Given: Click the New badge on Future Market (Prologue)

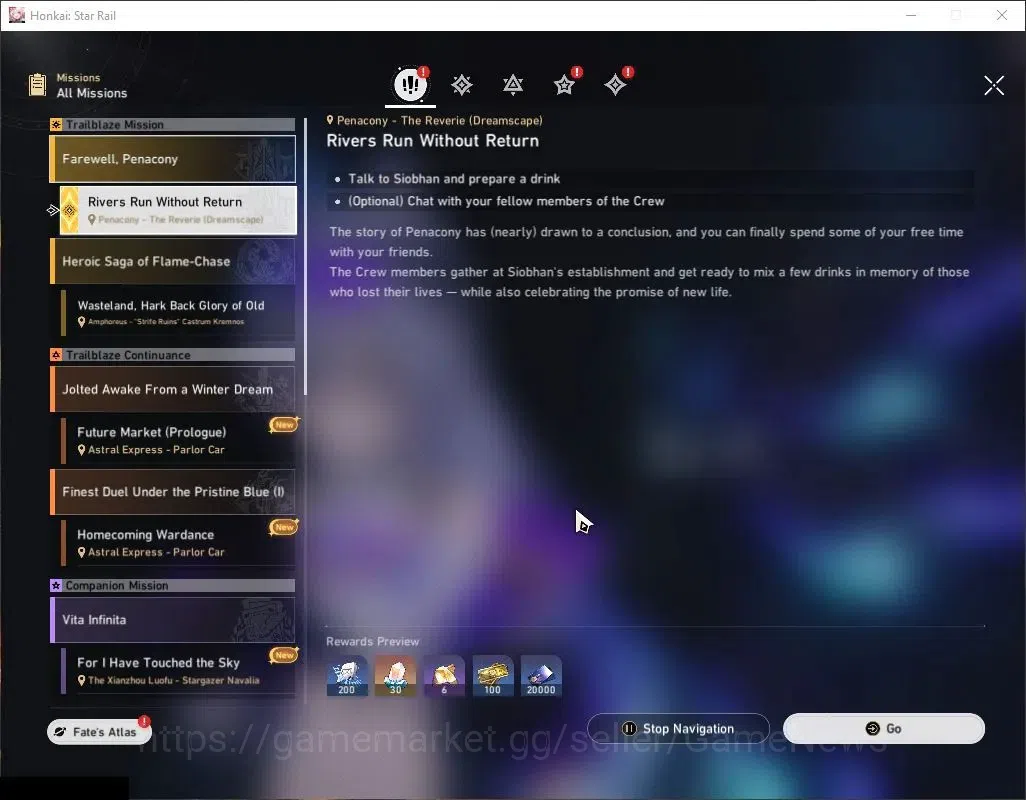Looking at the screenshot, I should pyautogui.click(x=284, y=425).
